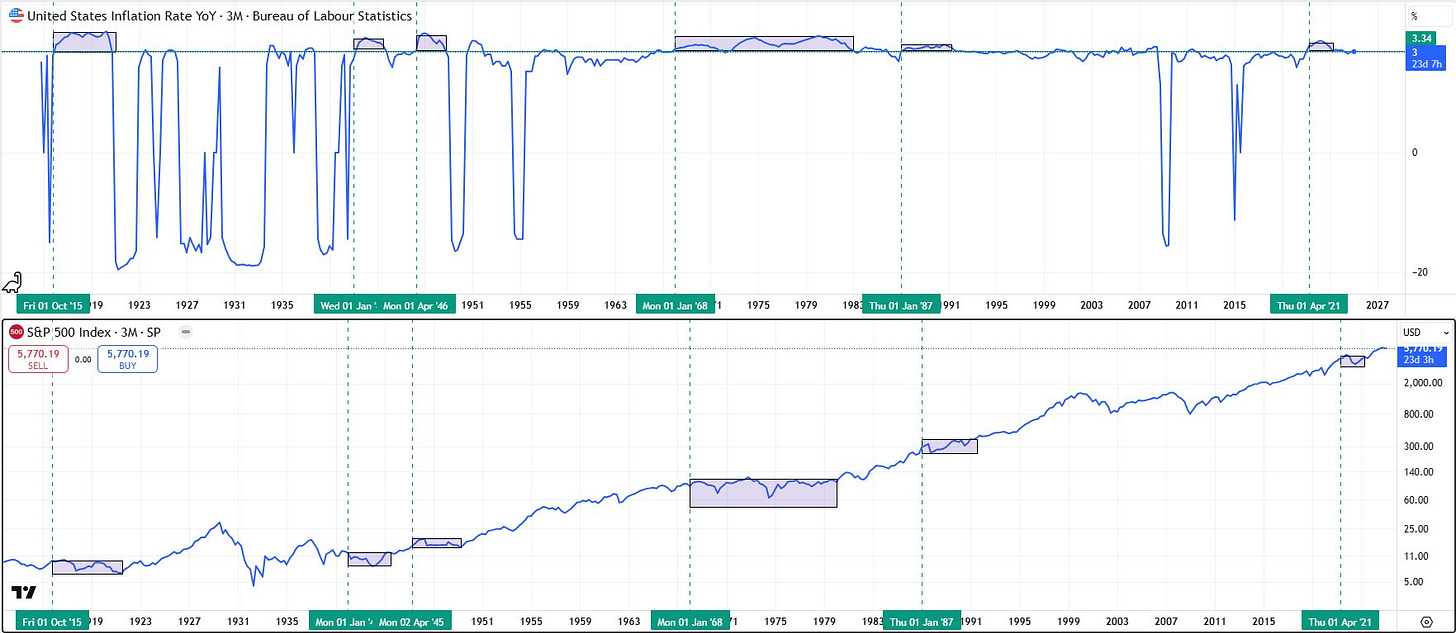1456x633 pixels.
Task: Select the 1915–1920 rectangle drawing in the inflation pane
Action: (84, 41)
